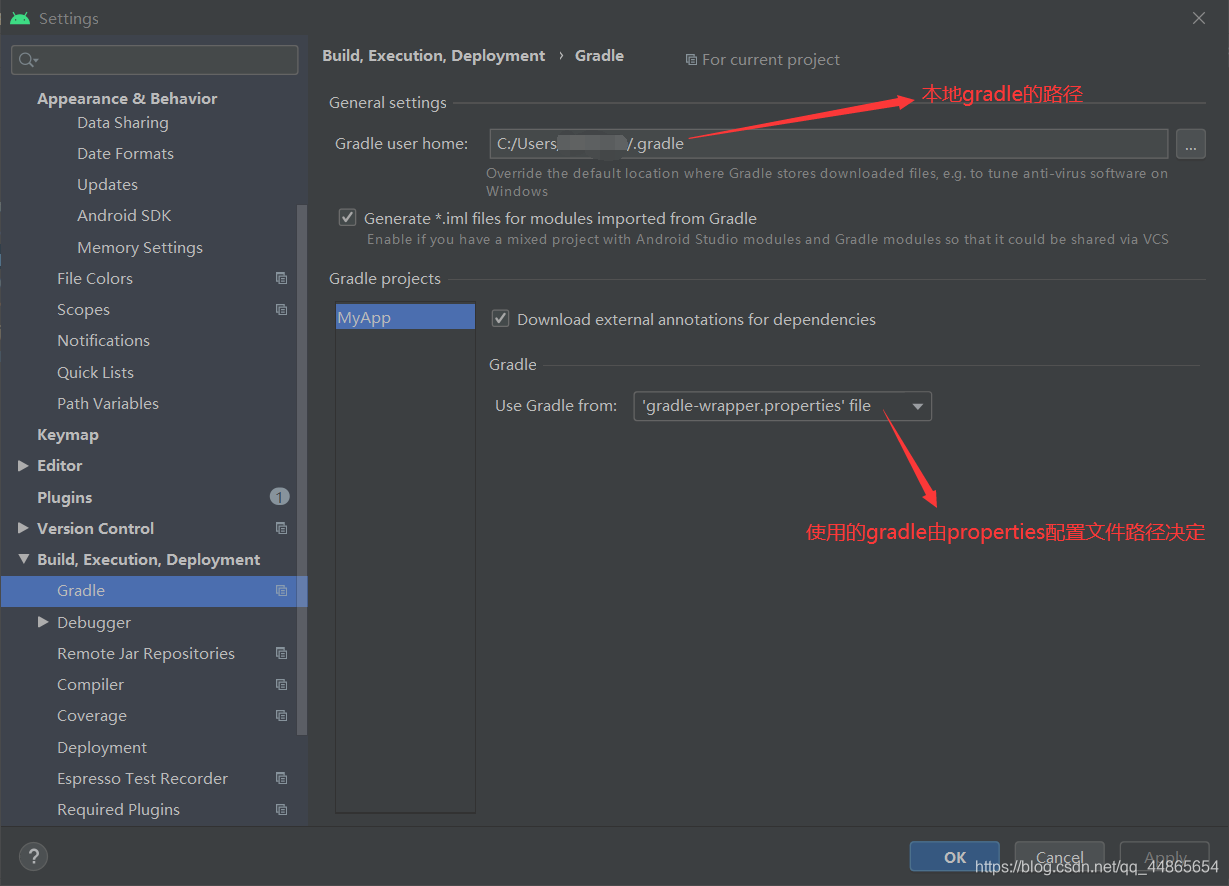Click the Android Studio logo in title bar
Viewport: 1229px width, 886px height.
pyautogui.click(x=20, y=18)
